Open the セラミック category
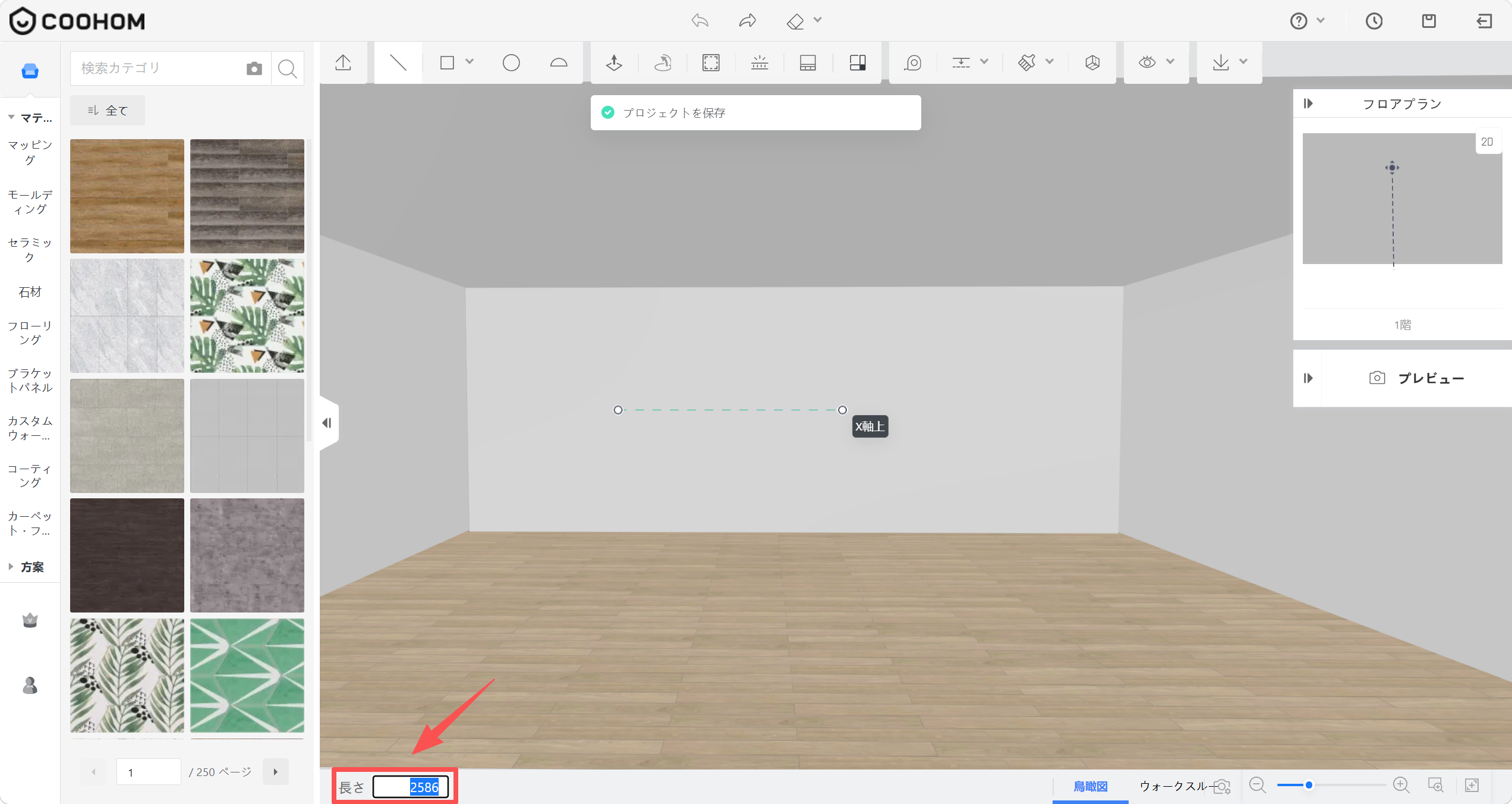Screen dimensions: 1512x804 point(30,250)
